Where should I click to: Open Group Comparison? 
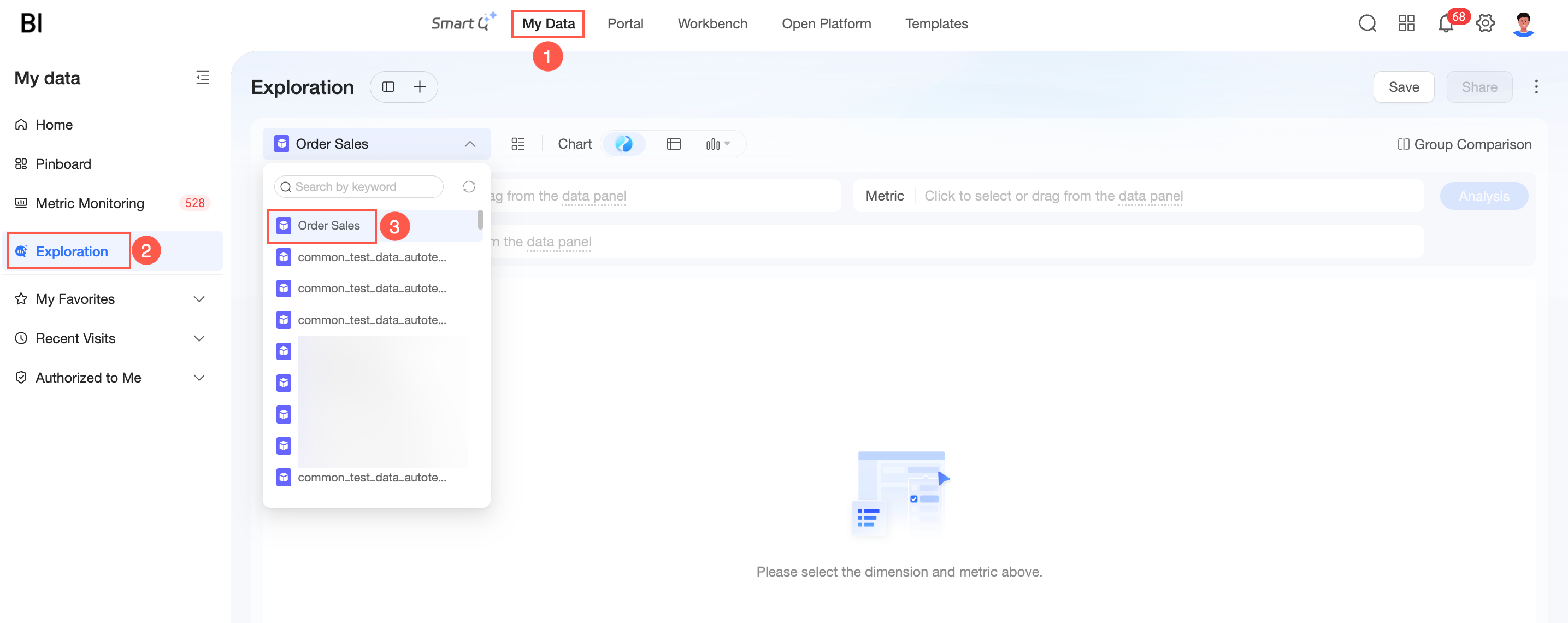point(1464,144)
